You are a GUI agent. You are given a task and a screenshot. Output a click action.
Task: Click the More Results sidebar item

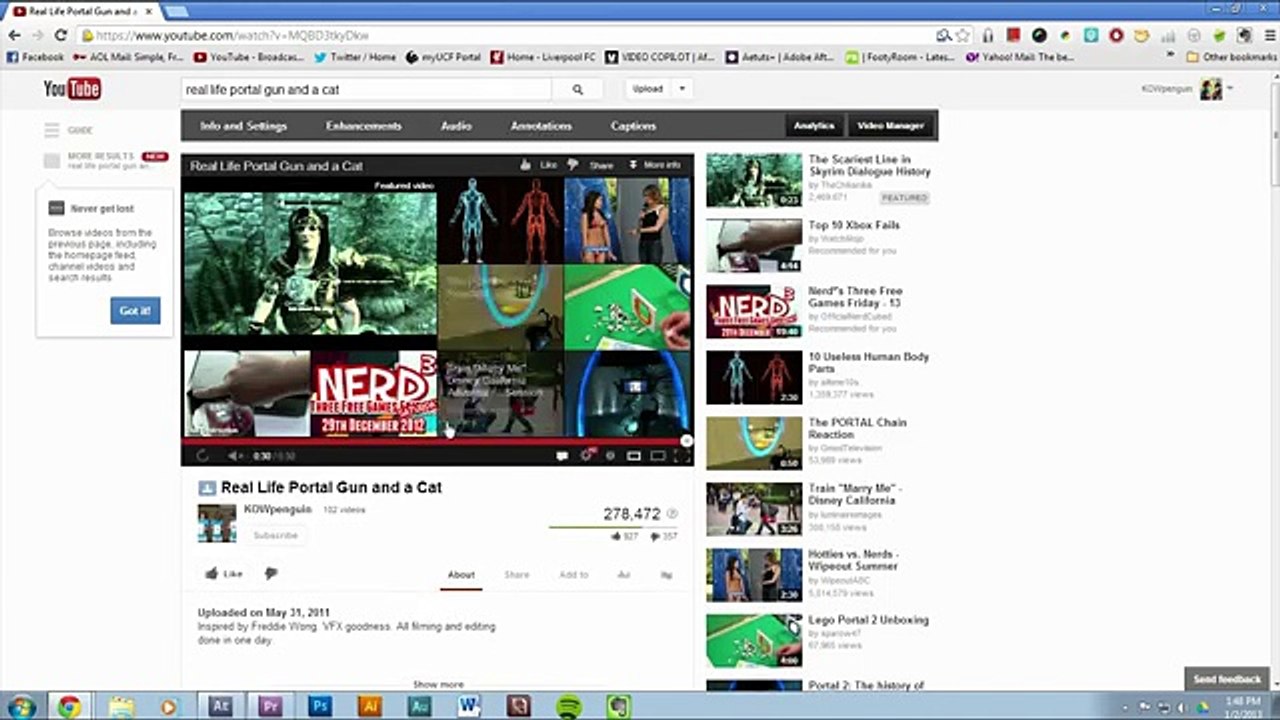(x=106, y=160)
